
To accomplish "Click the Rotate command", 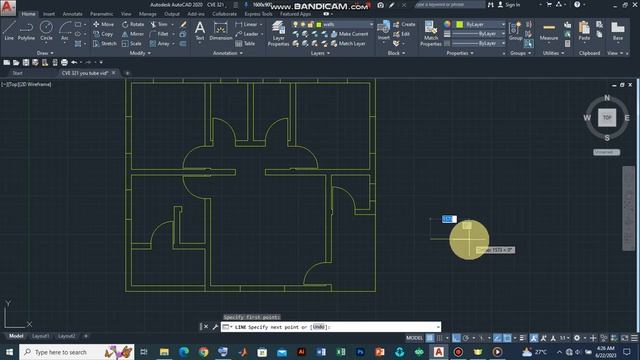I will 133,24.
